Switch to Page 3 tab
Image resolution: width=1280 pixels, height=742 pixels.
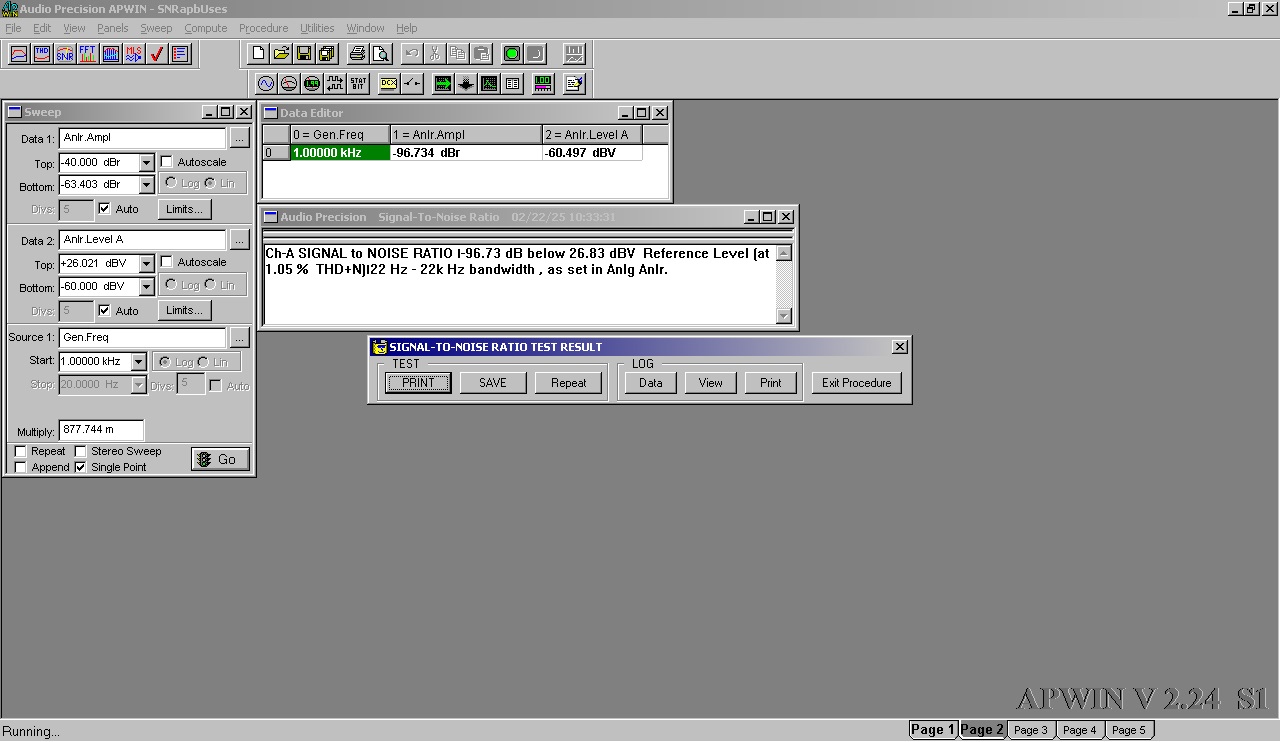1030,730
